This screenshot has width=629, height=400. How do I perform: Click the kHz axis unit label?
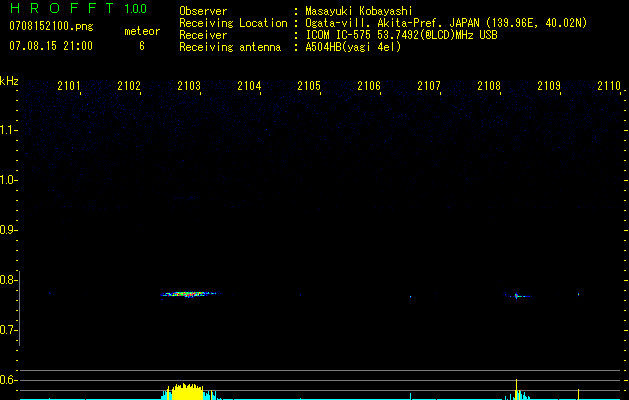coord(9,81)
